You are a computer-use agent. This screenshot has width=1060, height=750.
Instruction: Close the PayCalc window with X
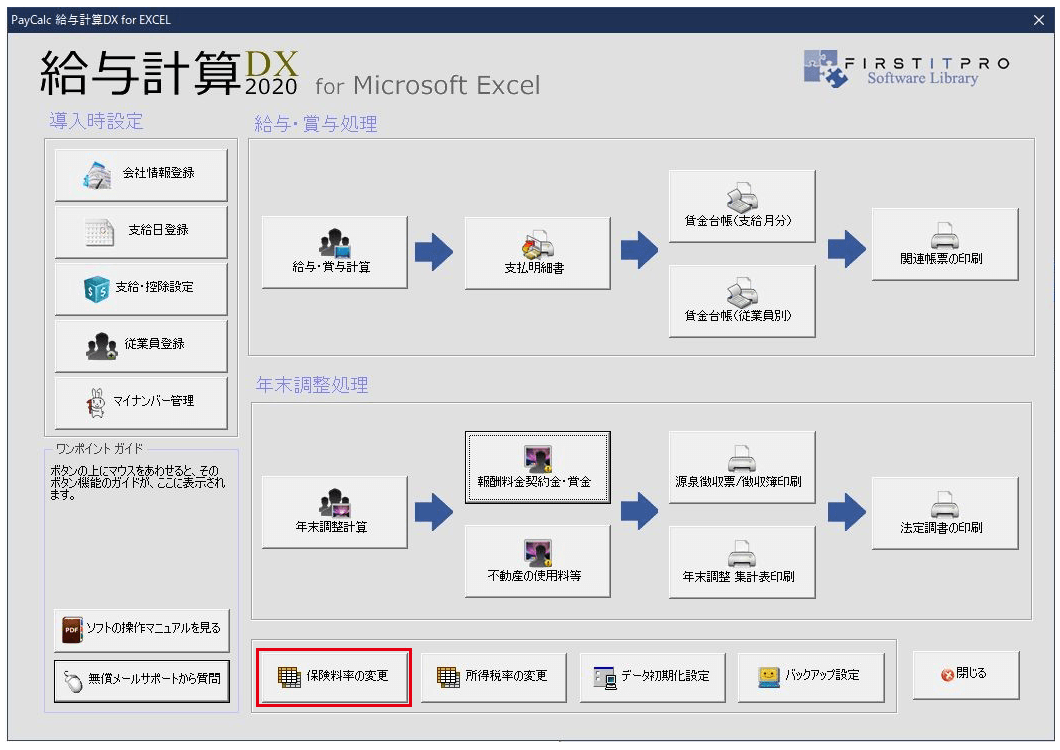tap(1038, 20)
